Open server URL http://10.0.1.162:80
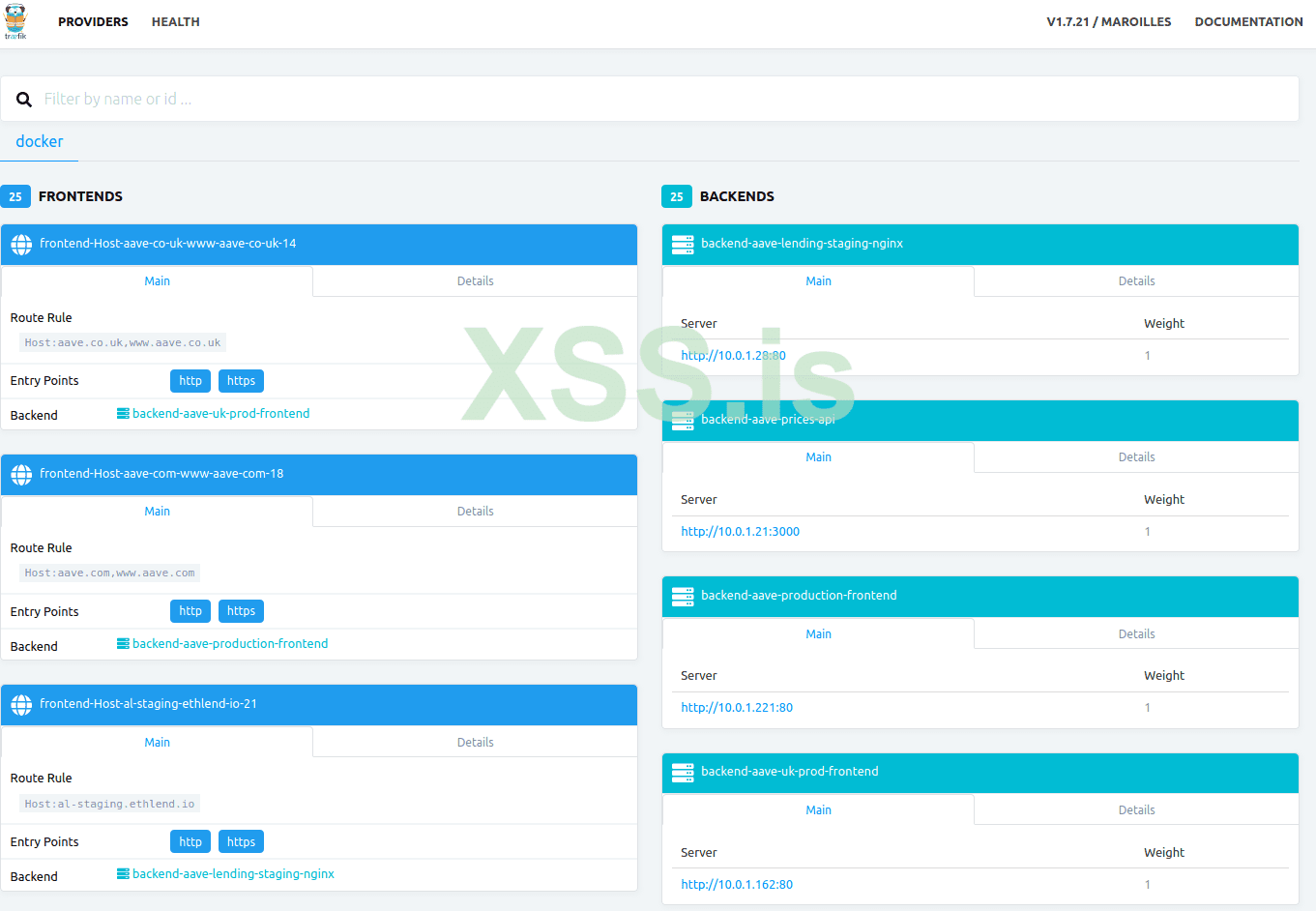1316x911 pixels. (x=737, y=885)
